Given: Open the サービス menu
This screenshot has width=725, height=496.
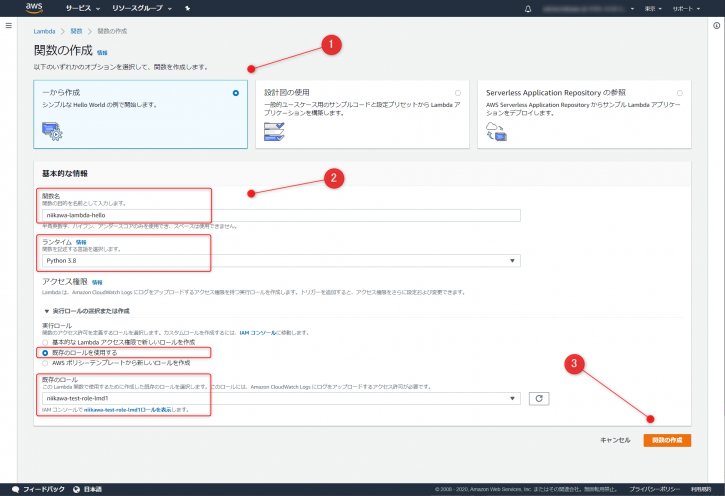Looking at the screenshot, I should pos(82,8).
